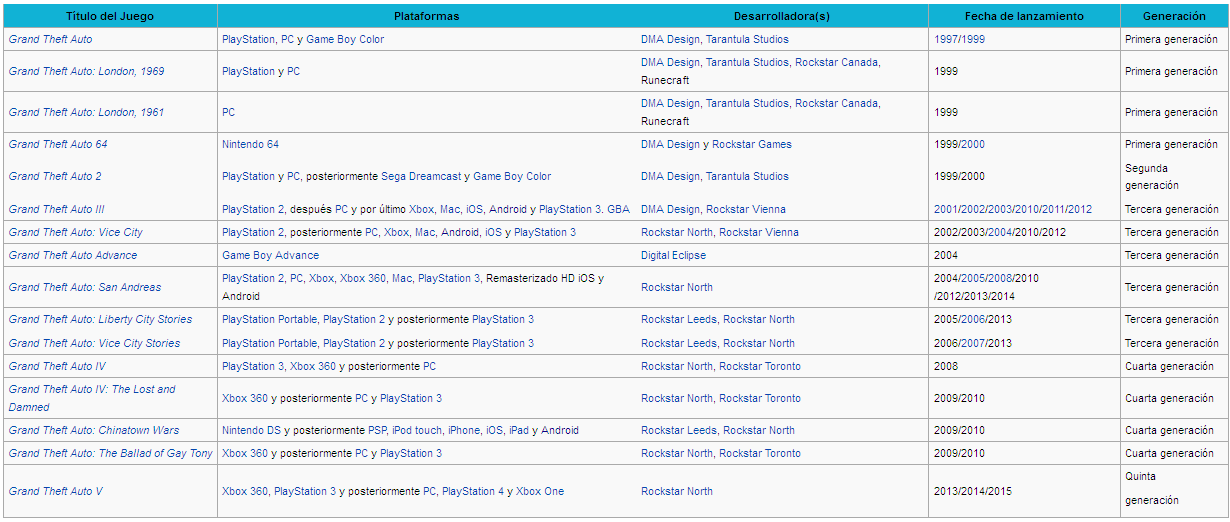
Task: Click the Desarrolladora(s) column header
Action: [x=782, y=16]
